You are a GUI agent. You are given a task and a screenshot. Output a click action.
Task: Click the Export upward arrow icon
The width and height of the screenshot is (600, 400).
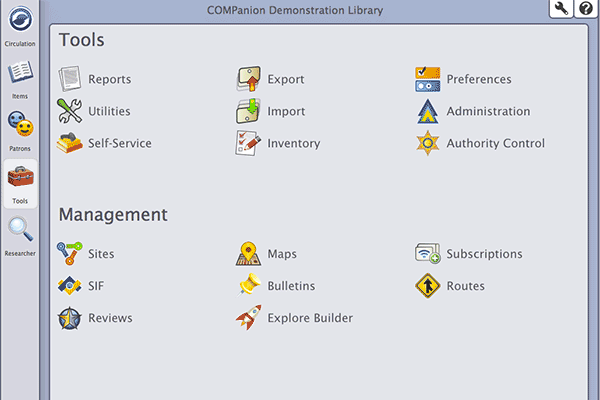(248, 79)
